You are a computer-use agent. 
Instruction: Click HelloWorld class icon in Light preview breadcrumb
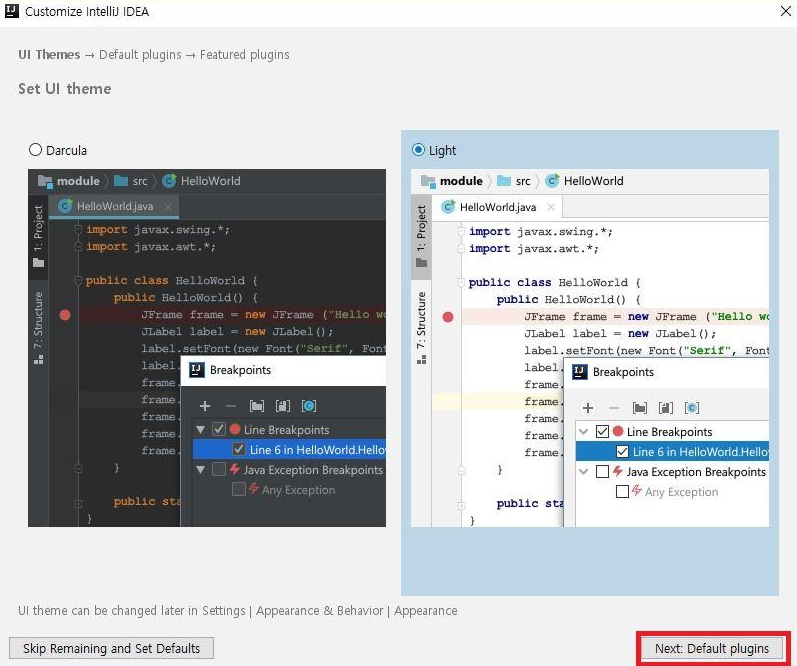(x=552, y=180)
